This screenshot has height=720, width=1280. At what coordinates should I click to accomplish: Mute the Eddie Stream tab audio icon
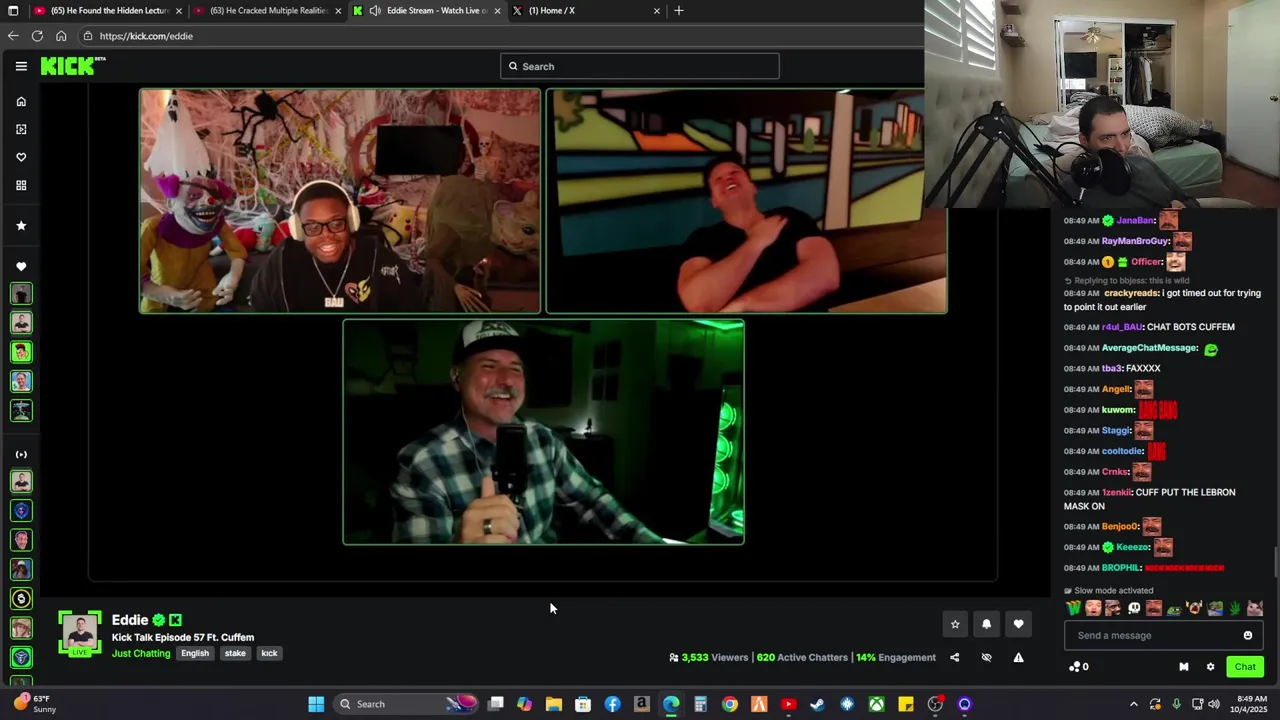pos(375,11)
